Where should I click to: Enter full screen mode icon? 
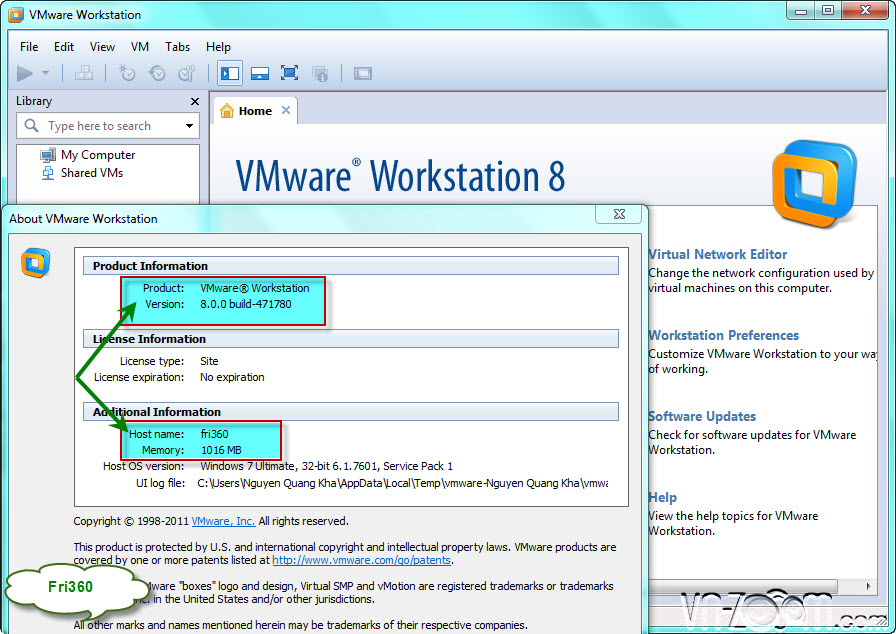coord(290,73)
